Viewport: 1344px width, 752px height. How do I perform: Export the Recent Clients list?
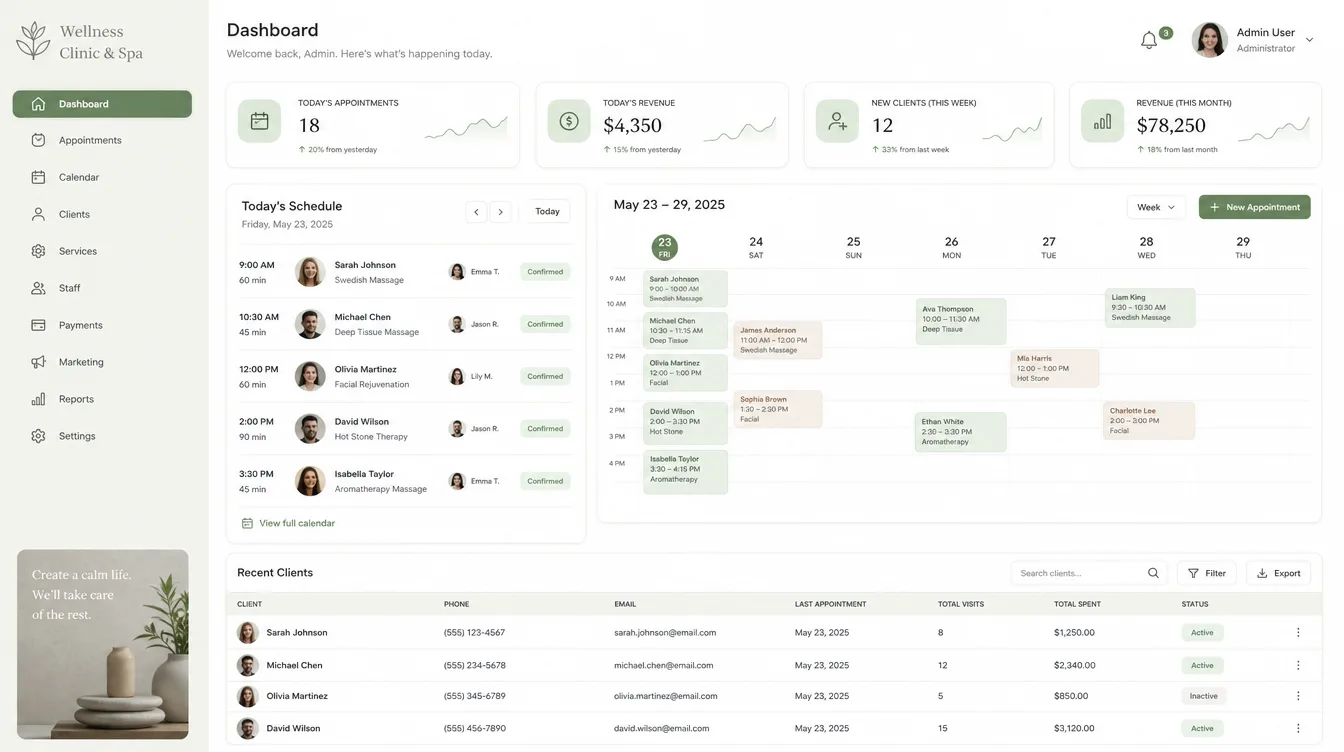1278,573
